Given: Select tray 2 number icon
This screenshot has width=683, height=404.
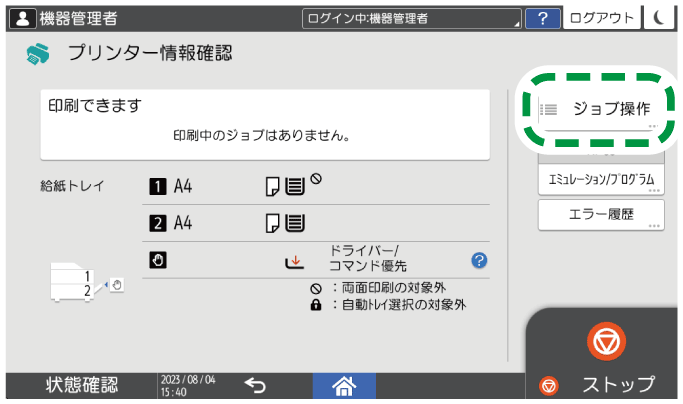Looking at the screenshot, I should pos(158,223).
